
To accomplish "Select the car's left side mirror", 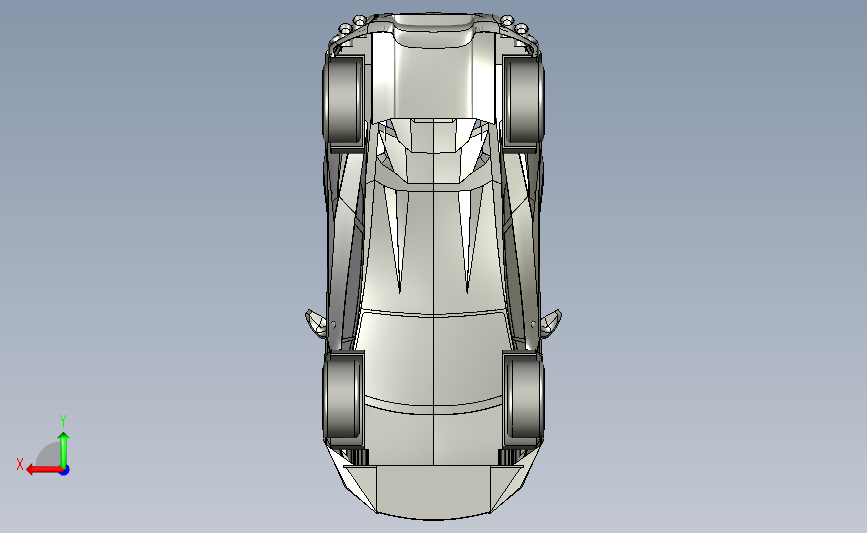I will click(x=316, y=323).
